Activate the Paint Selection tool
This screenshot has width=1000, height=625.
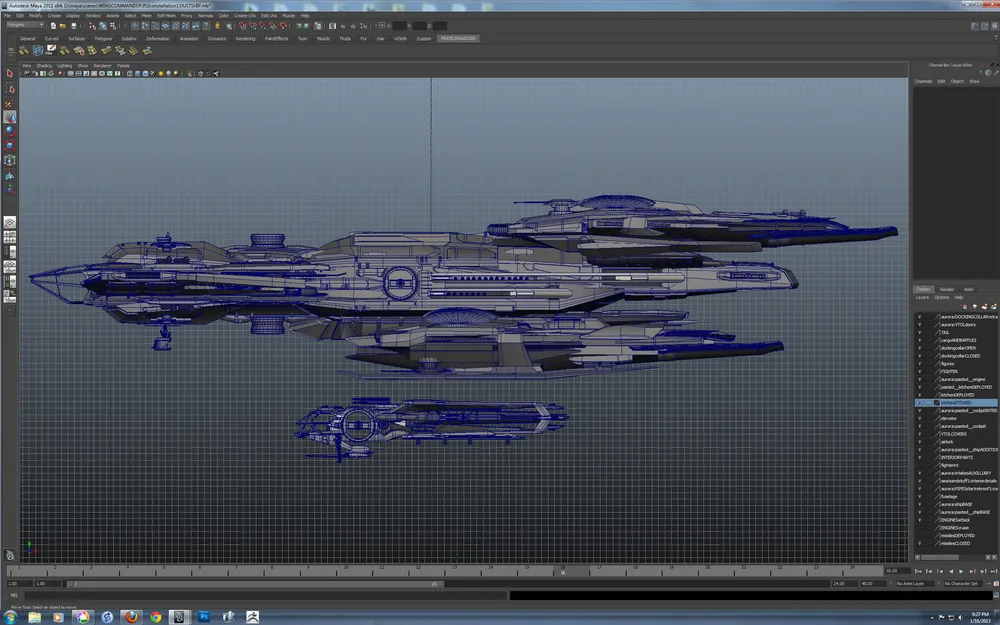(x=10, y=103)
